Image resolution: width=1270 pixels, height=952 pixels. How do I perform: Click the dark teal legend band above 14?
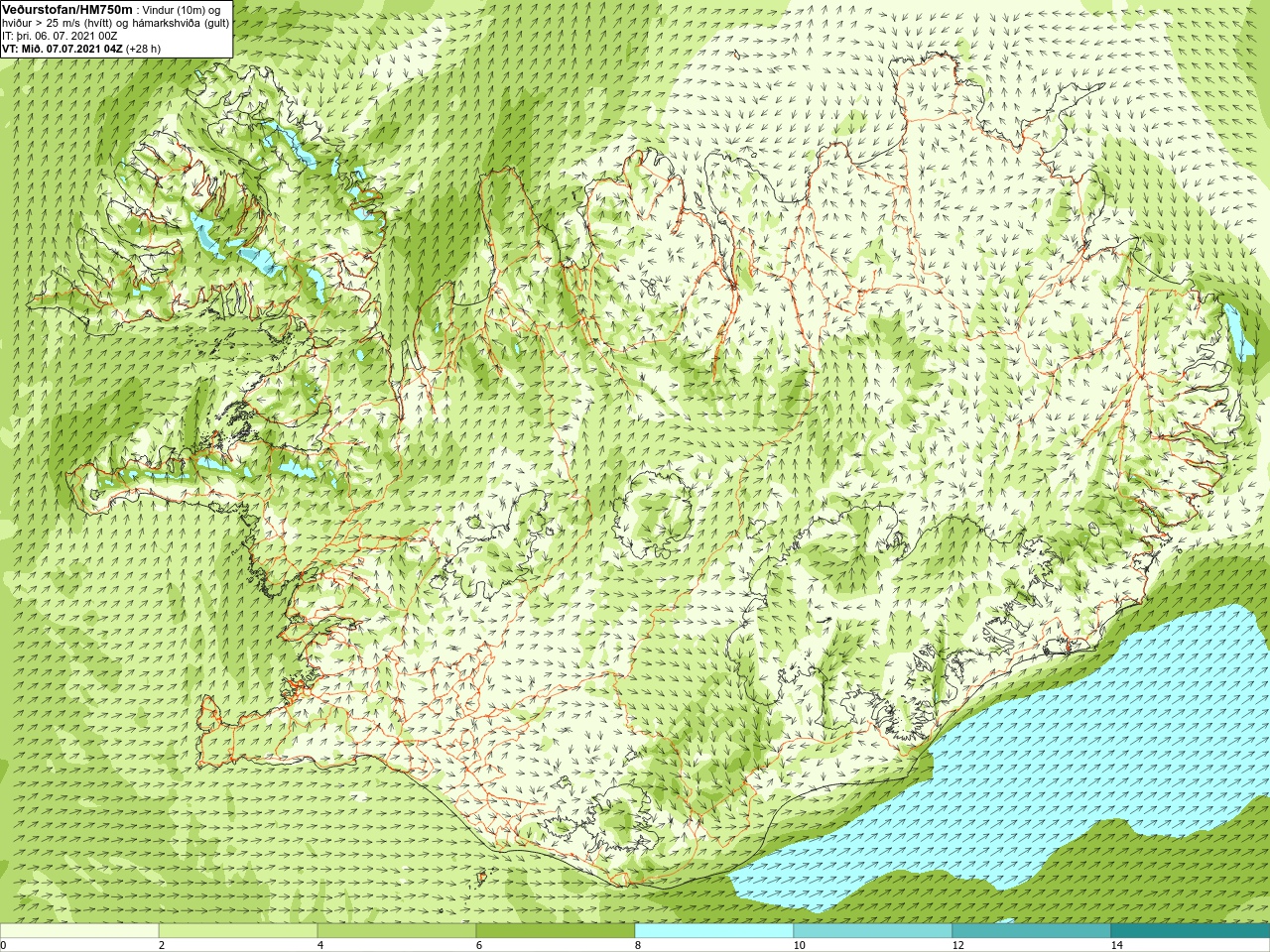(x=1191, y=931)
